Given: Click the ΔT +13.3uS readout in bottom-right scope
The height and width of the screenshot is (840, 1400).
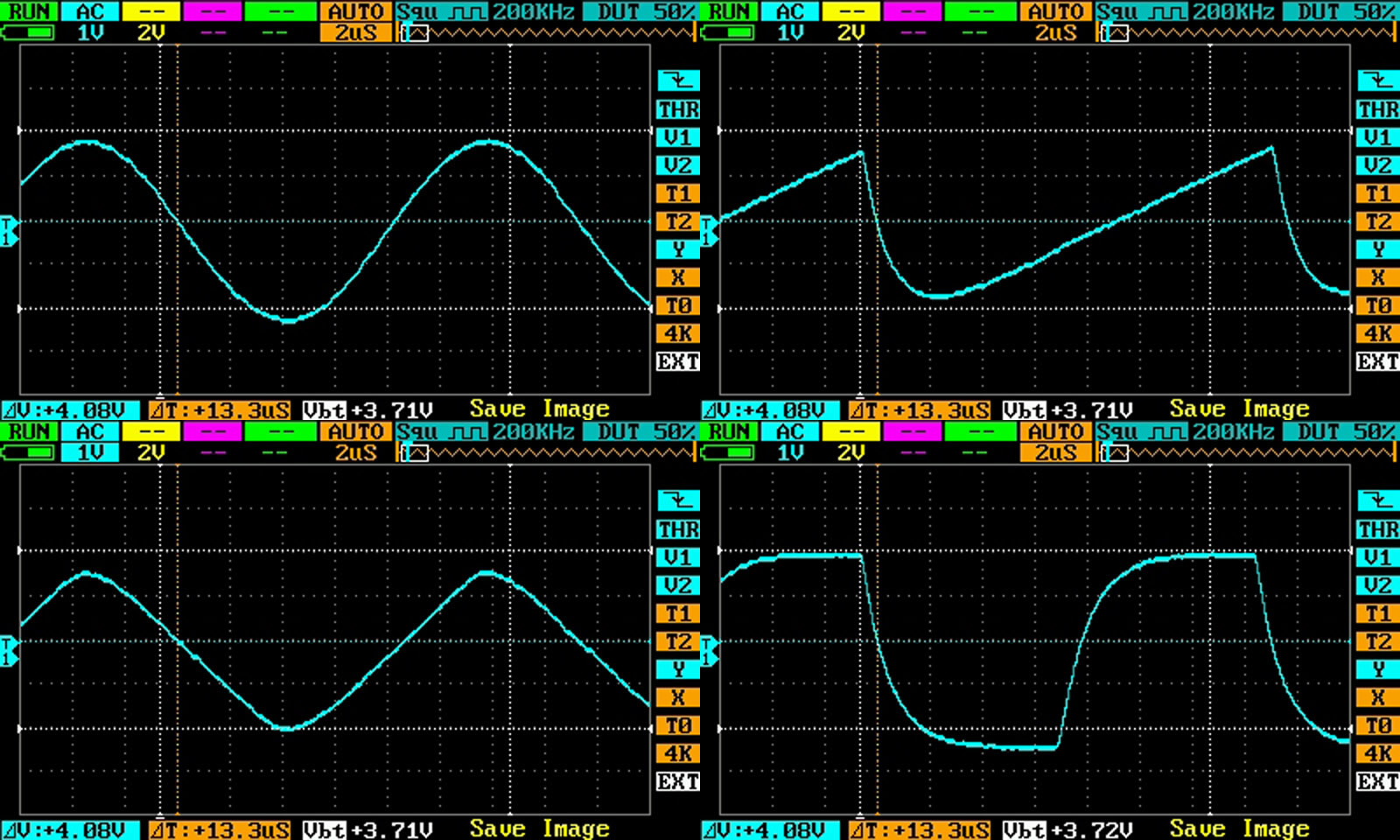Looking at the screenshot, I should pos(919,829).
